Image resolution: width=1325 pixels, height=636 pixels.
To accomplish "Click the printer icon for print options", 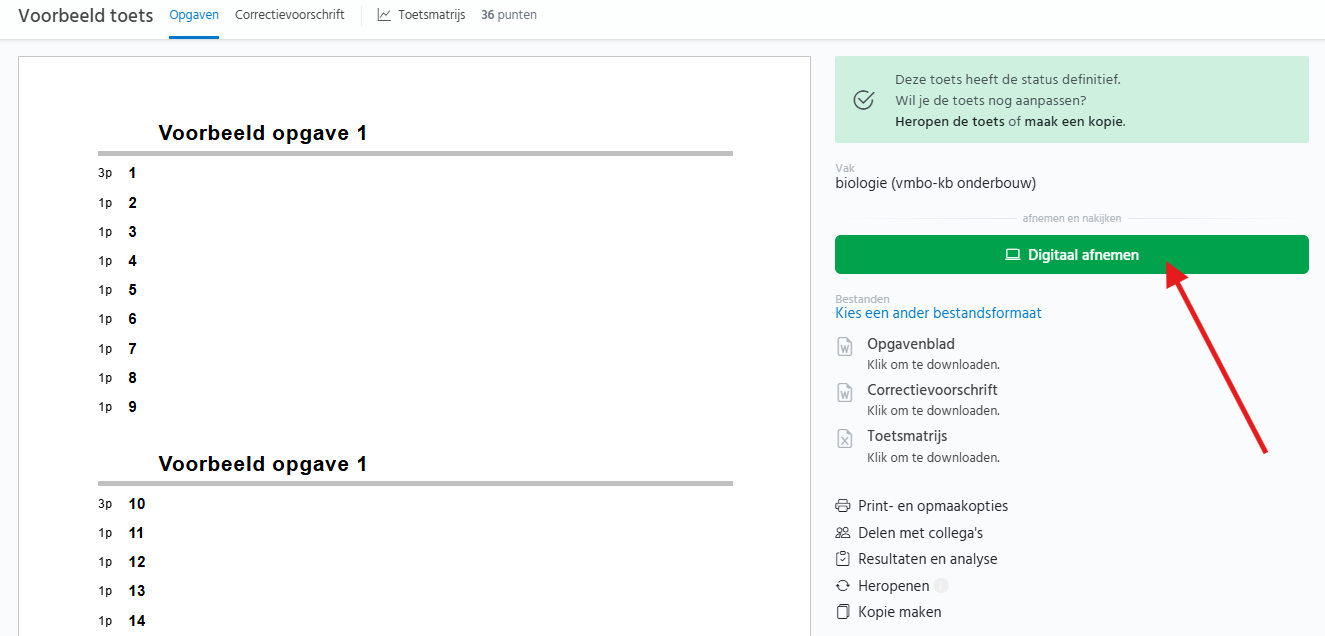I will (843, 506).
